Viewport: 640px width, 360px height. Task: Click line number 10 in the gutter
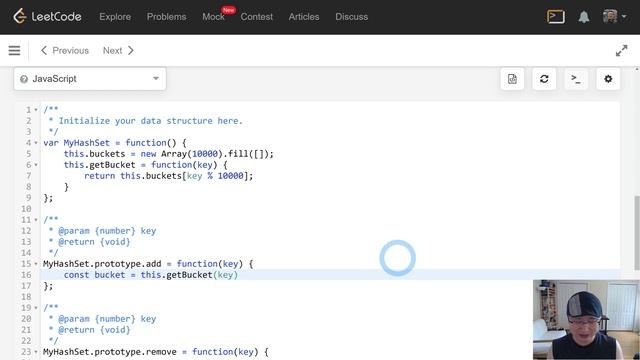point(26,209)
